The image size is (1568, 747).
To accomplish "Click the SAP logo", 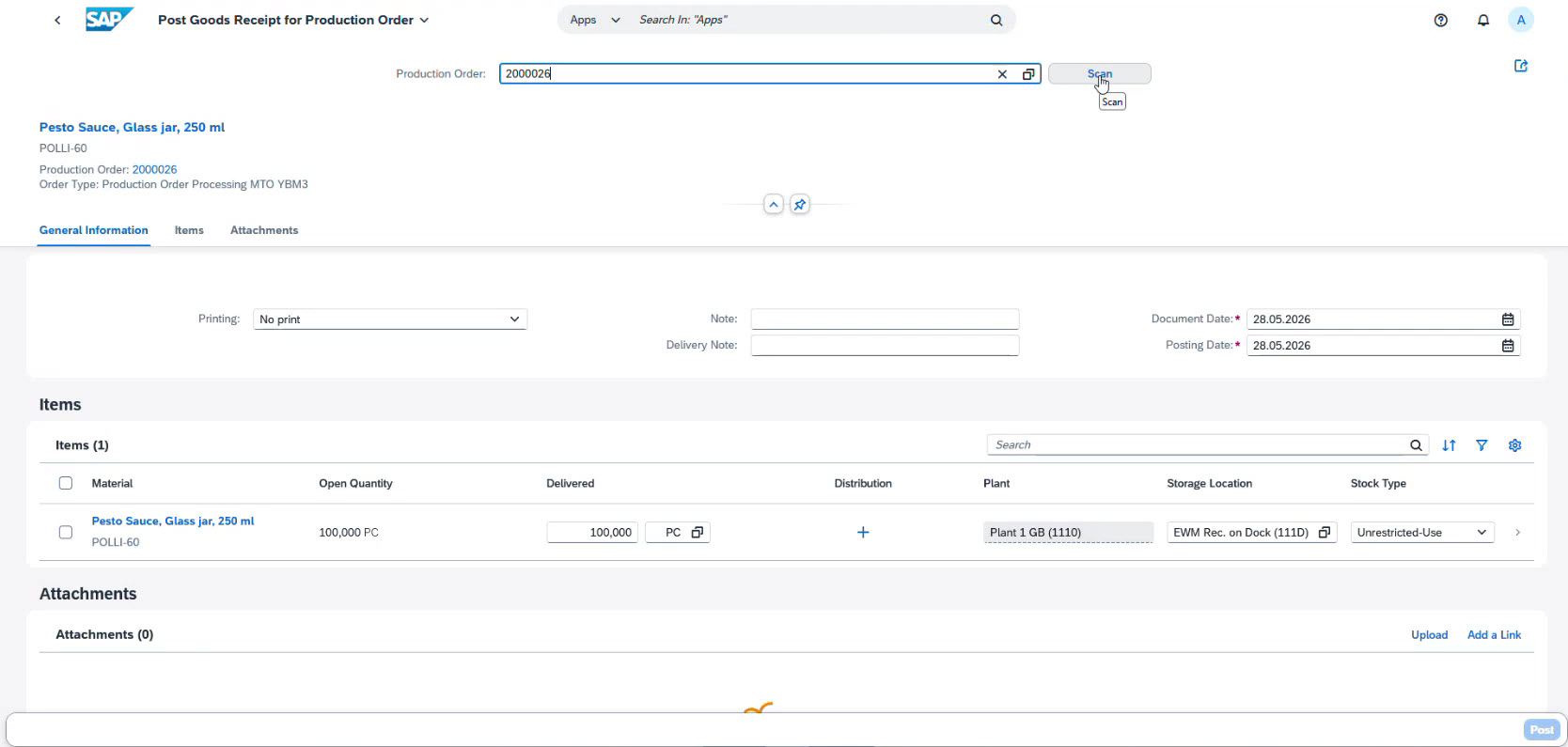I will pyautogui.click(x=109, y=20).
